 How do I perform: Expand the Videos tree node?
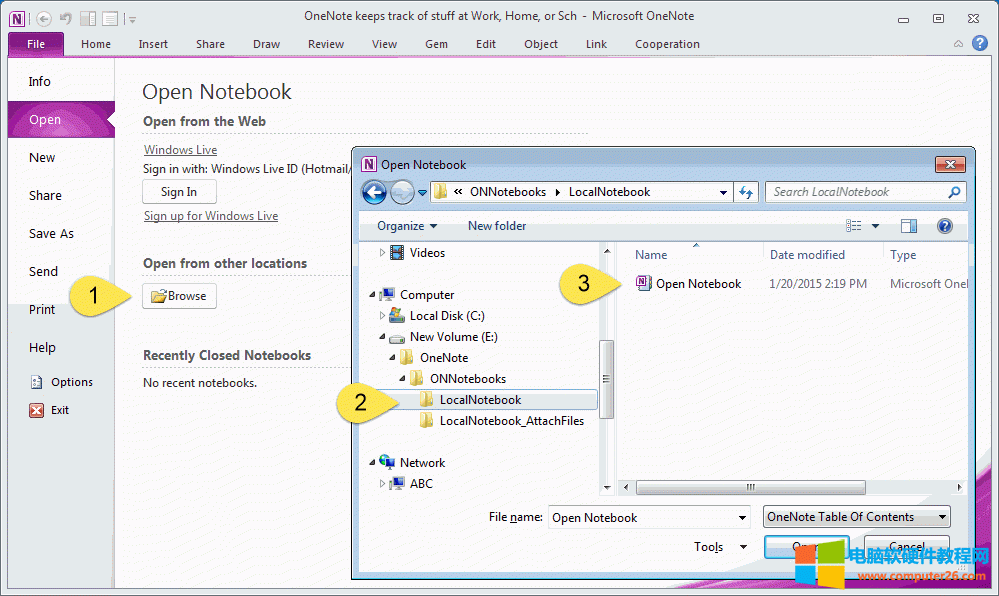tap(382, 253)
